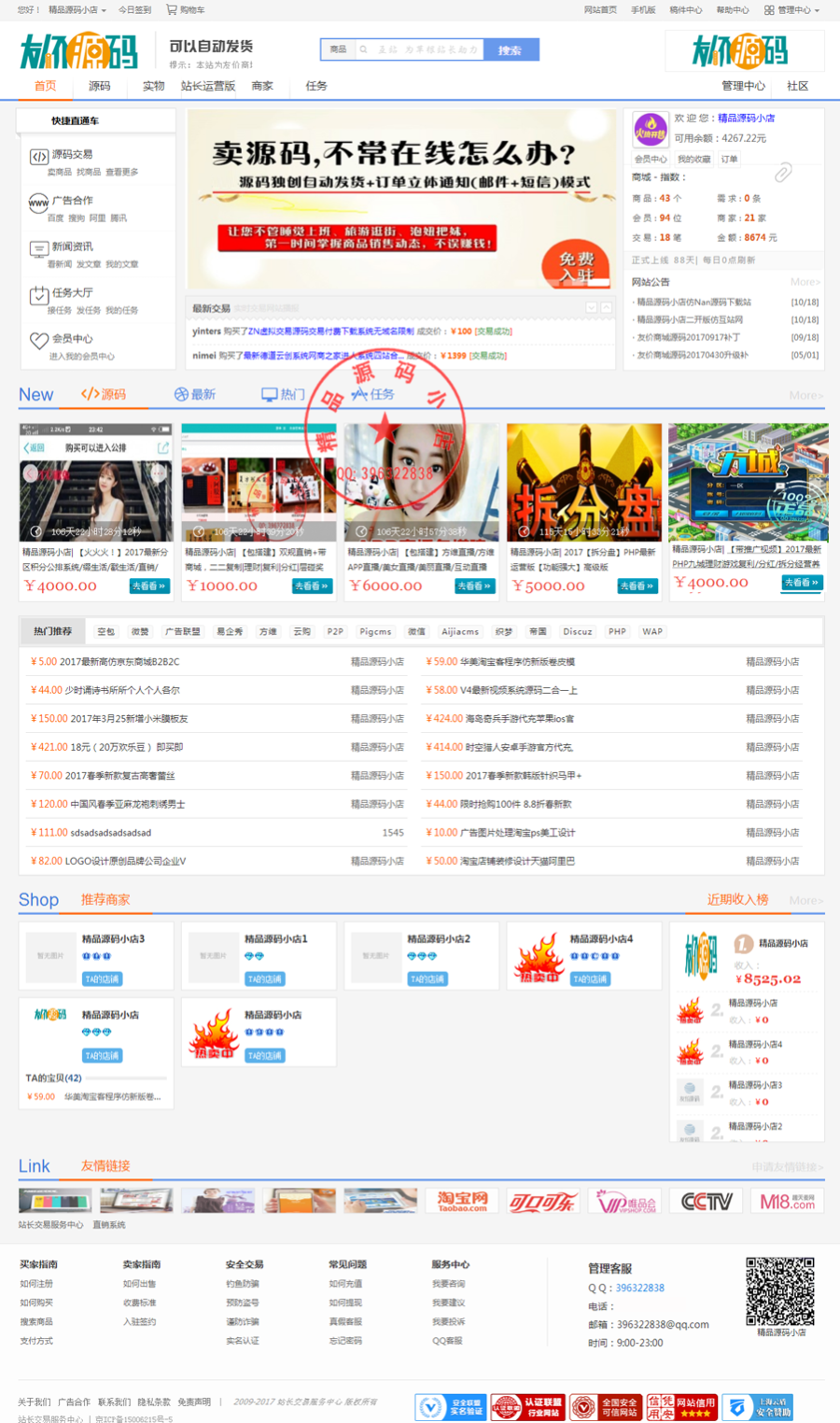Screen dimensions: 840x1423
Task: Click the grid icon beside 管理中心 in top bar
Action: click(769, 10)
